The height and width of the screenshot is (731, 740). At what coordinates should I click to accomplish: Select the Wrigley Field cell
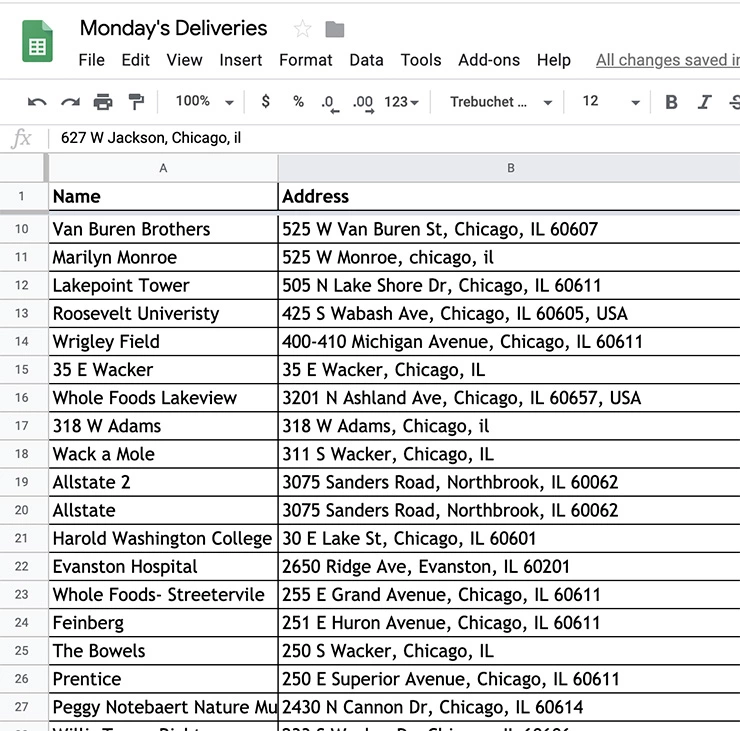click(163, 342)
